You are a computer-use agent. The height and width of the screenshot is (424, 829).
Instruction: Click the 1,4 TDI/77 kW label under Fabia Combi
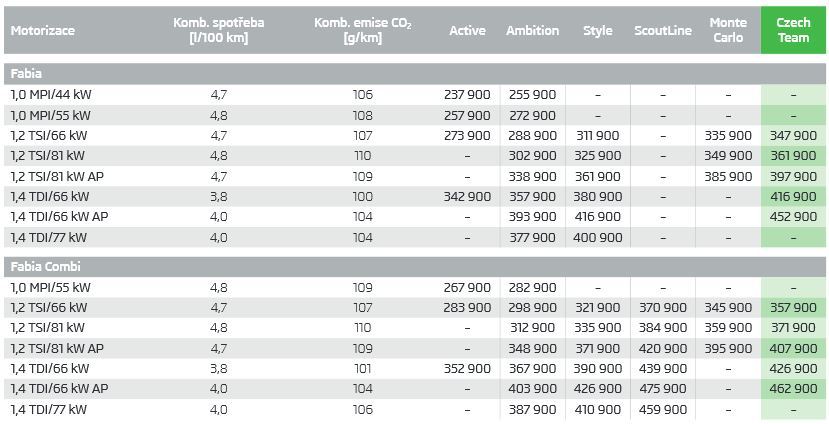[x=48, y=409]
